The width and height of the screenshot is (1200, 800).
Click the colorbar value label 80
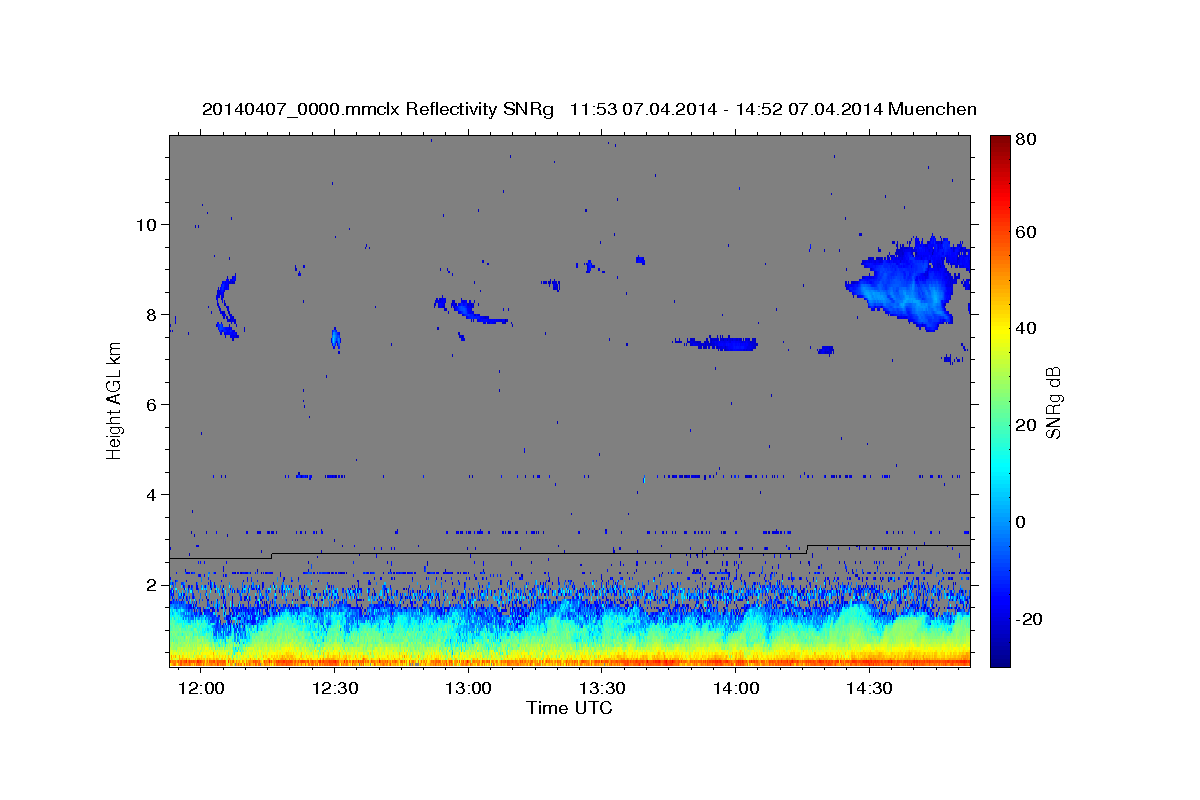pos(1025,139)
